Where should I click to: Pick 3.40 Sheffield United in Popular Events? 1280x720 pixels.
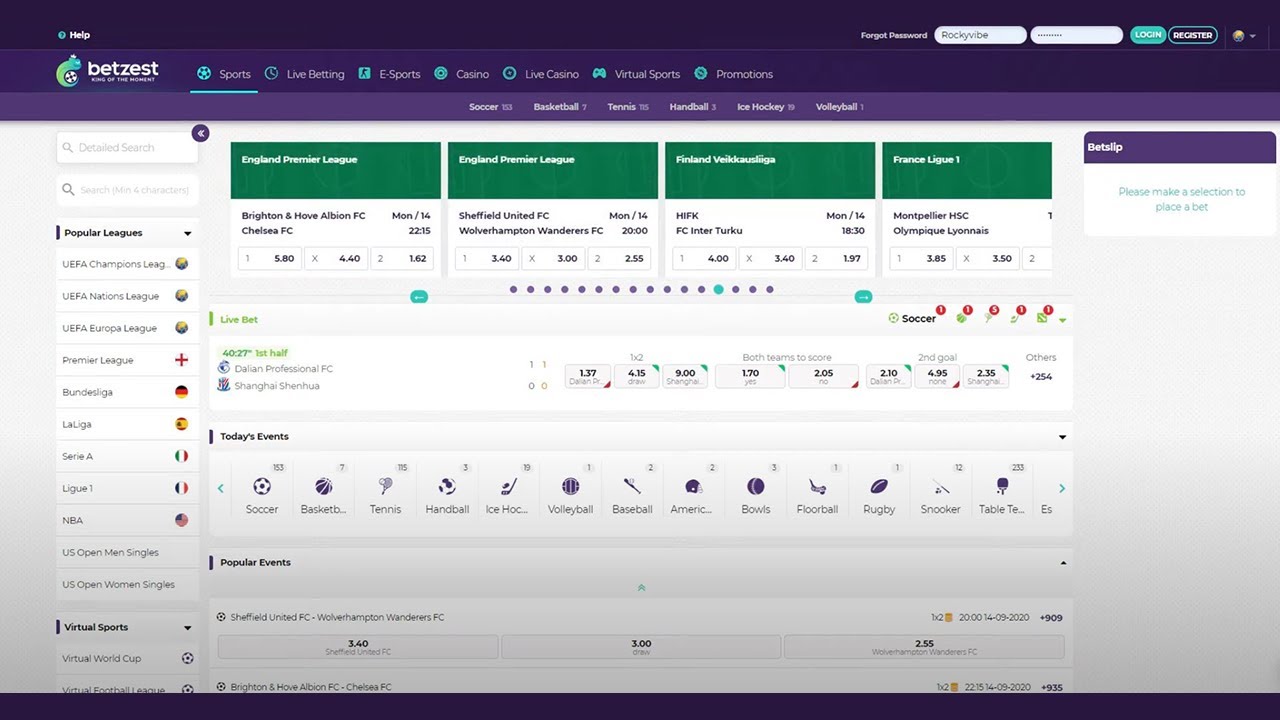pos(358,648)
